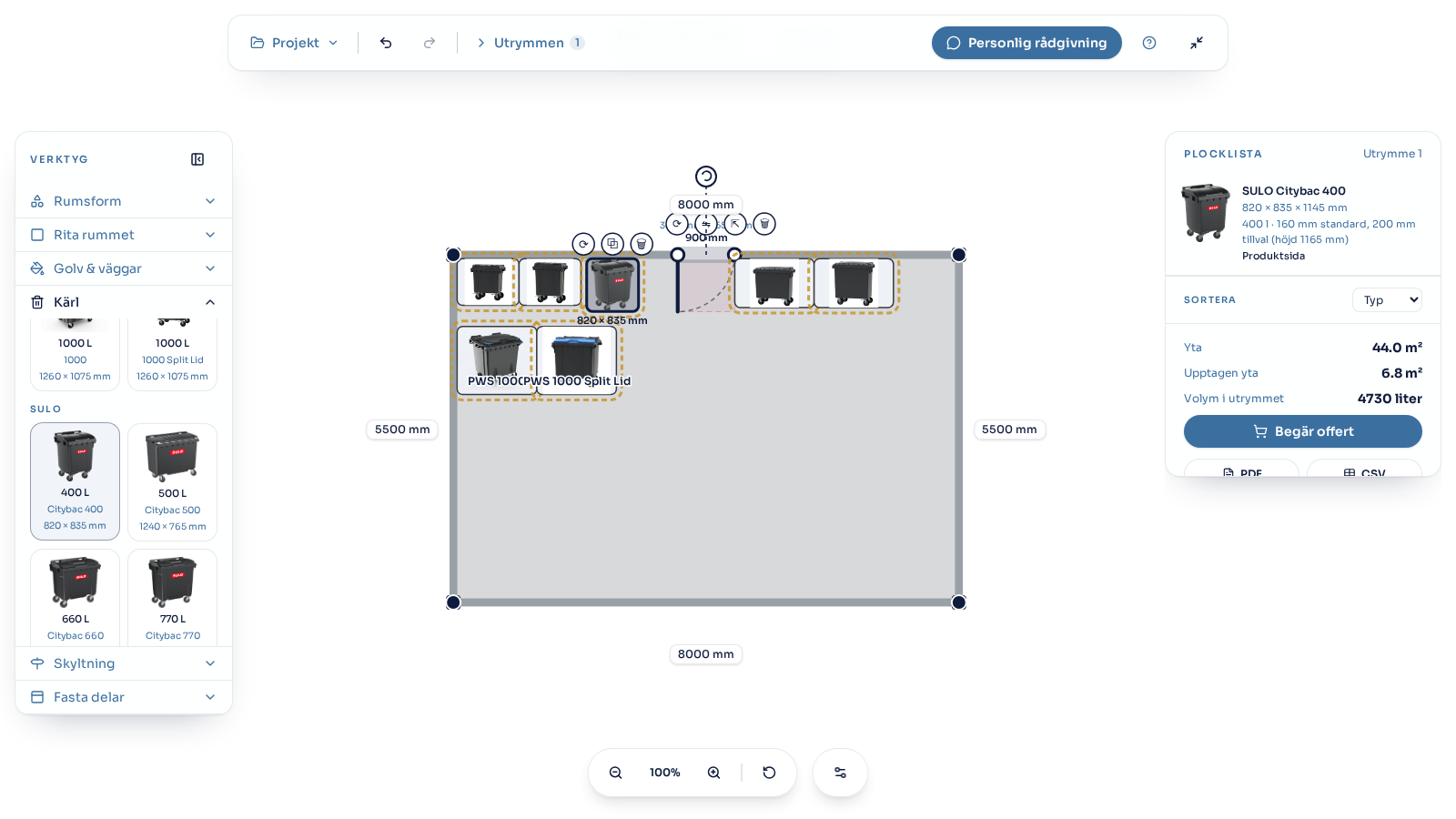The image size is (1456, 819).
Task: Open canvas display settings sliders
Action: (840, 773)
